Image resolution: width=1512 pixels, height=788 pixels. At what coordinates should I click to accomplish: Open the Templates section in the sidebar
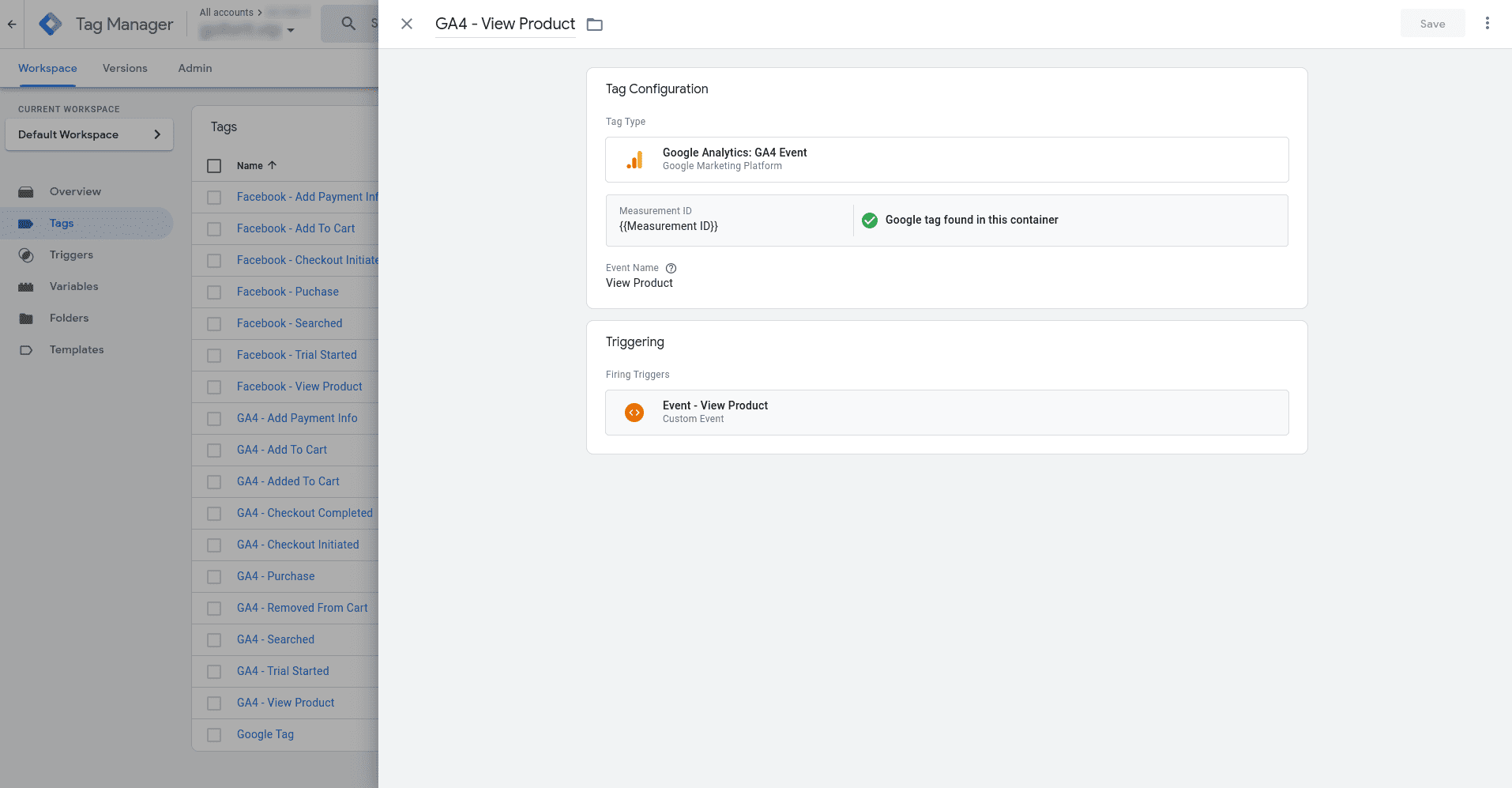click(x=77, y=349)
